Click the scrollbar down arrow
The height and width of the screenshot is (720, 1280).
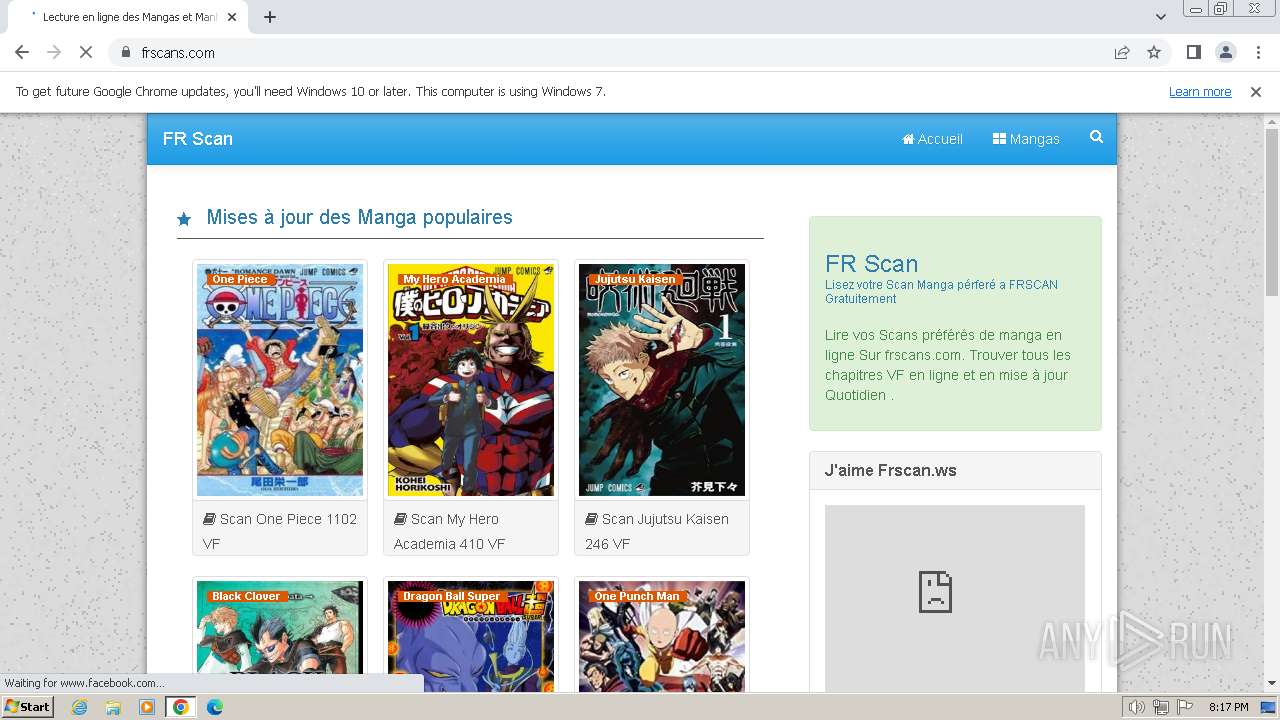pyautogui.click(x=1271, y=685)
